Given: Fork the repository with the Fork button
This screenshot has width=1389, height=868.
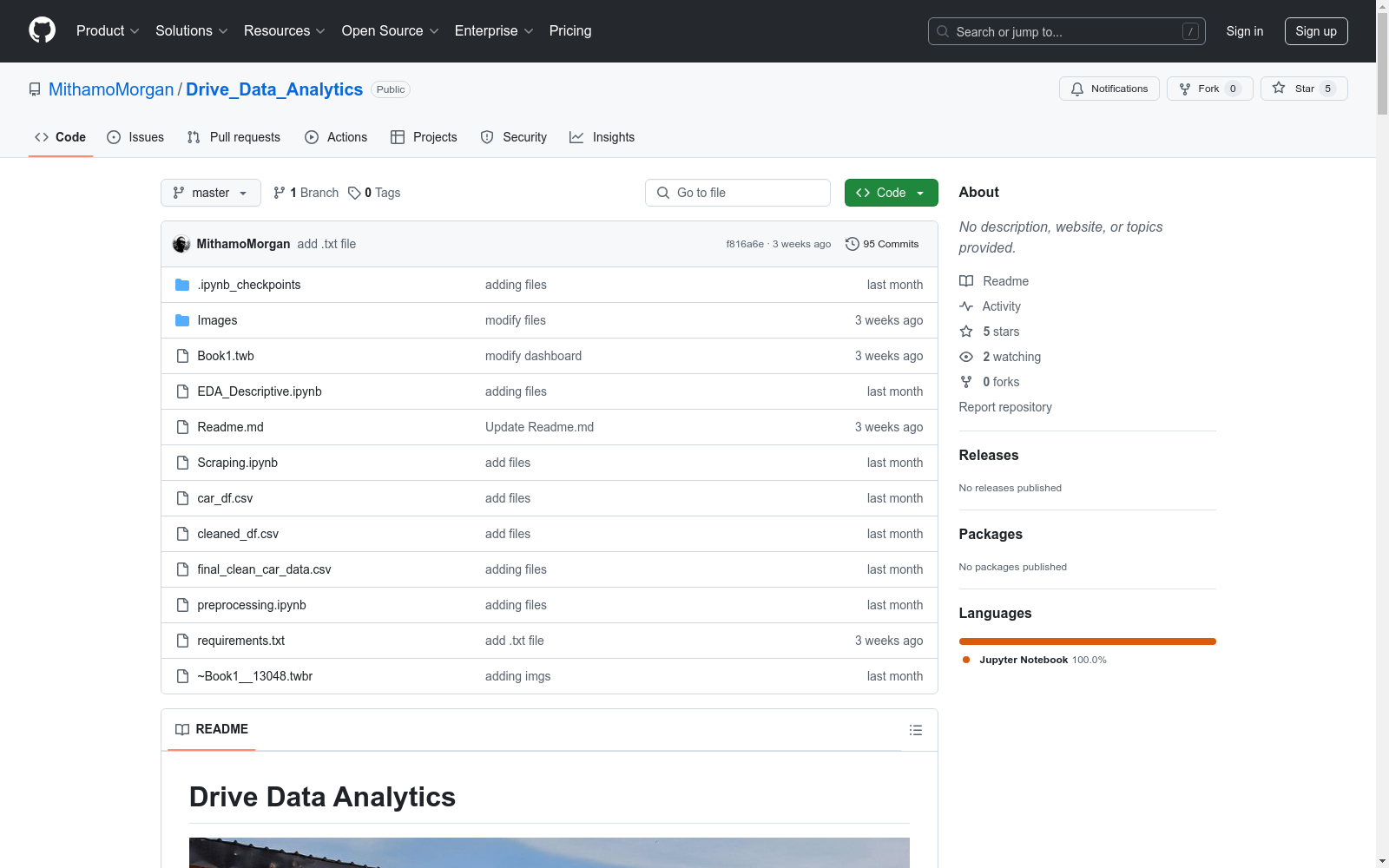Looking at the screenshot, I should [x=1209, y=89].
